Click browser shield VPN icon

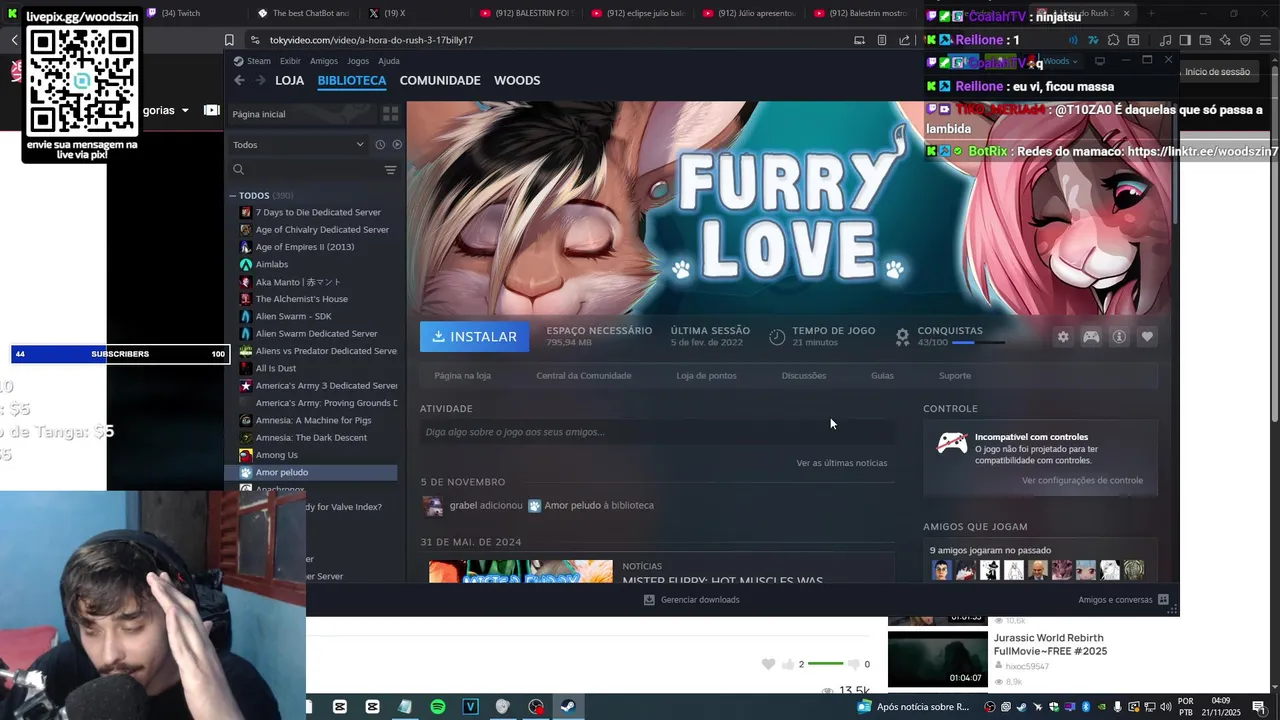[1245, 40]
